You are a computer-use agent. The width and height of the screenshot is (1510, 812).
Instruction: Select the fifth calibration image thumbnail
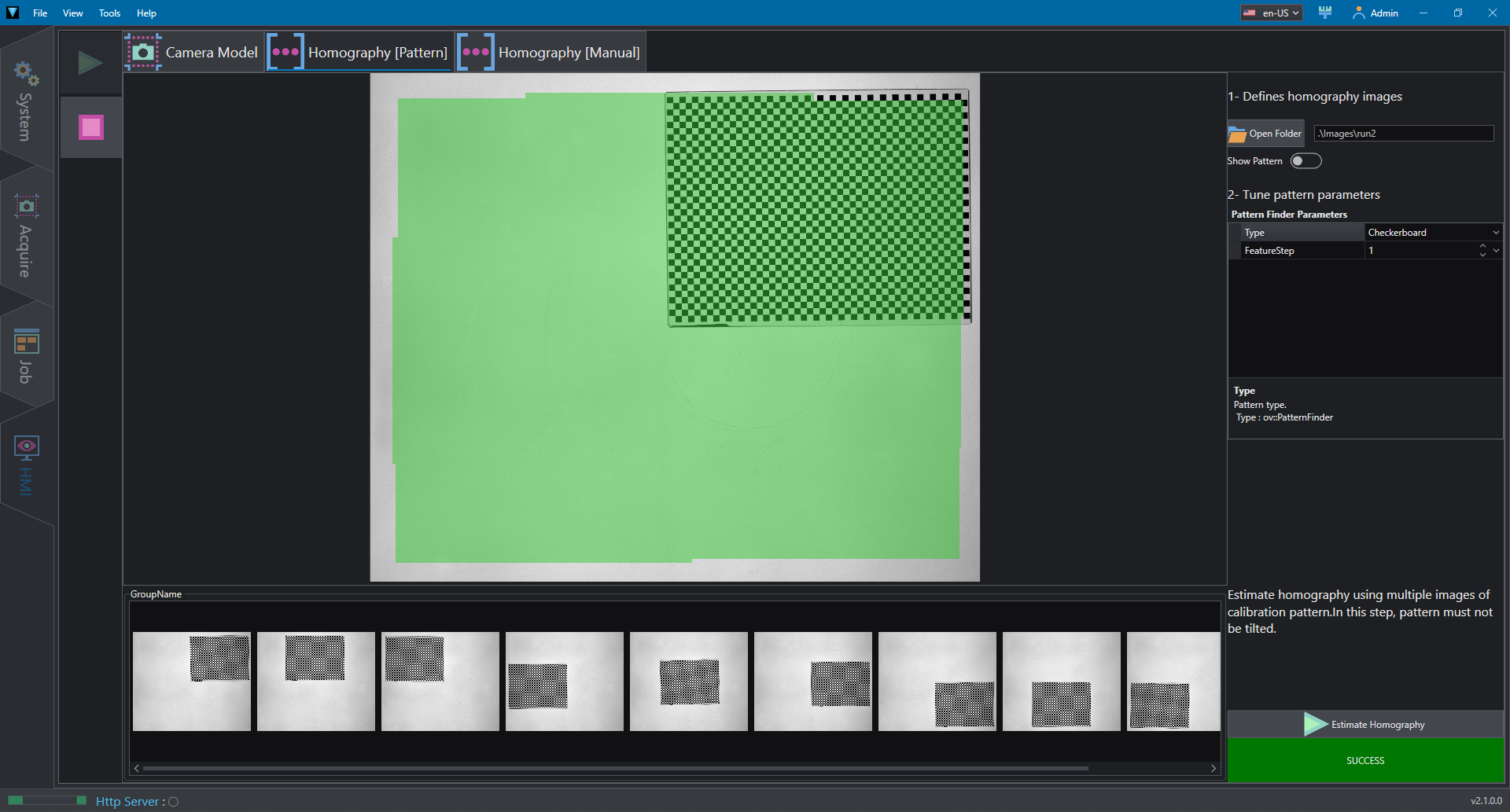(x=689, y=682)
